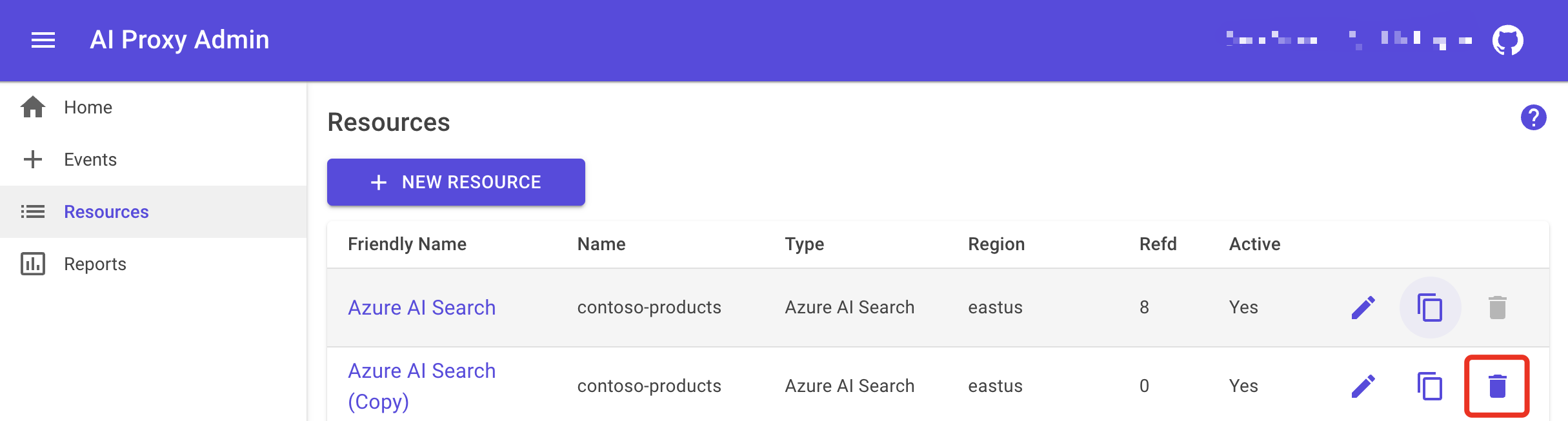Screen dimensions: 1568x421
Task: Click the AI Proxy Admin title
Action: pyautogui.click(x=179, y=40)
